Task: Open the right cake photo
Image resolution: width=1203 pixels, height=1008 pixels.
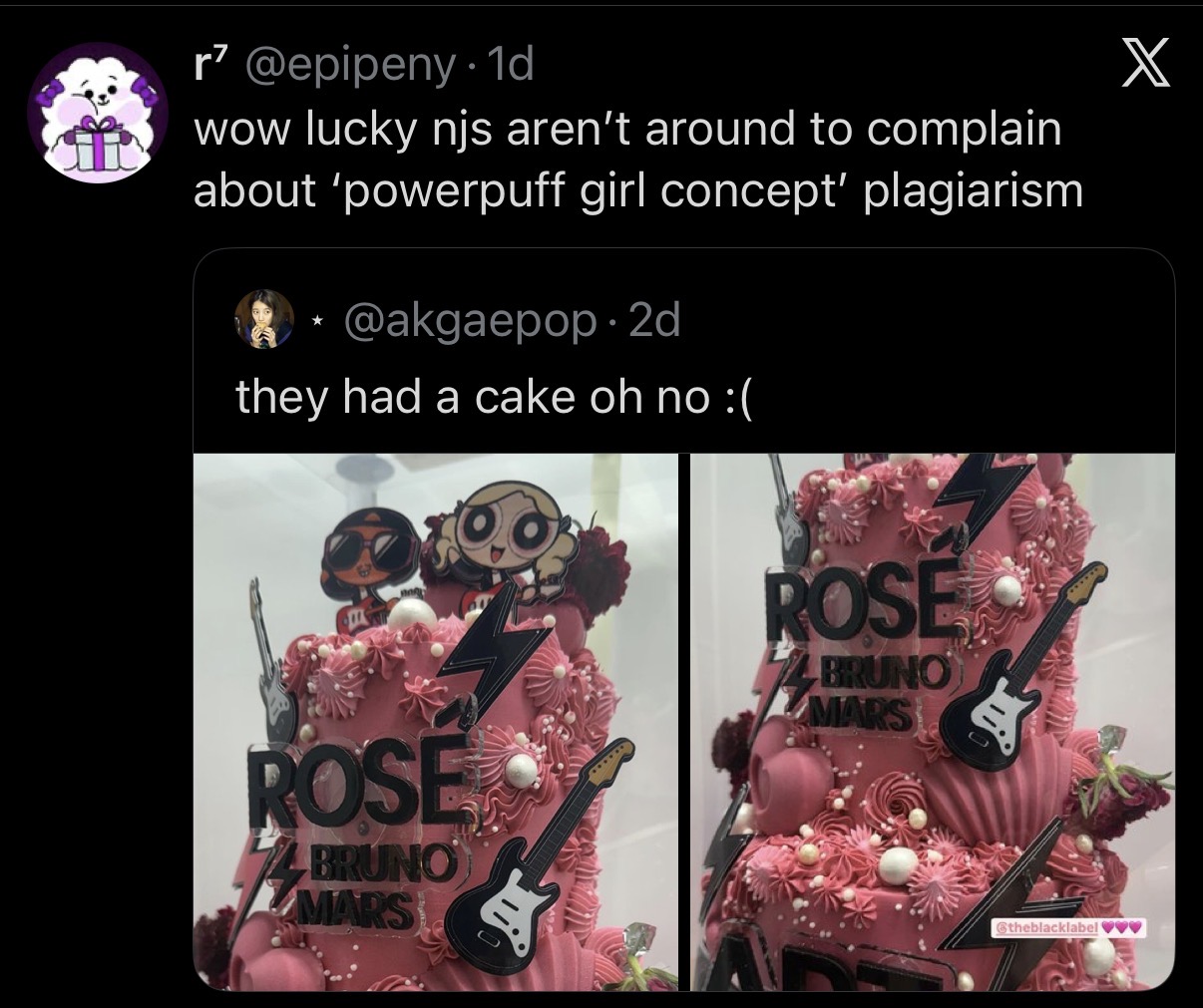Action: click(x=933, y=722)
